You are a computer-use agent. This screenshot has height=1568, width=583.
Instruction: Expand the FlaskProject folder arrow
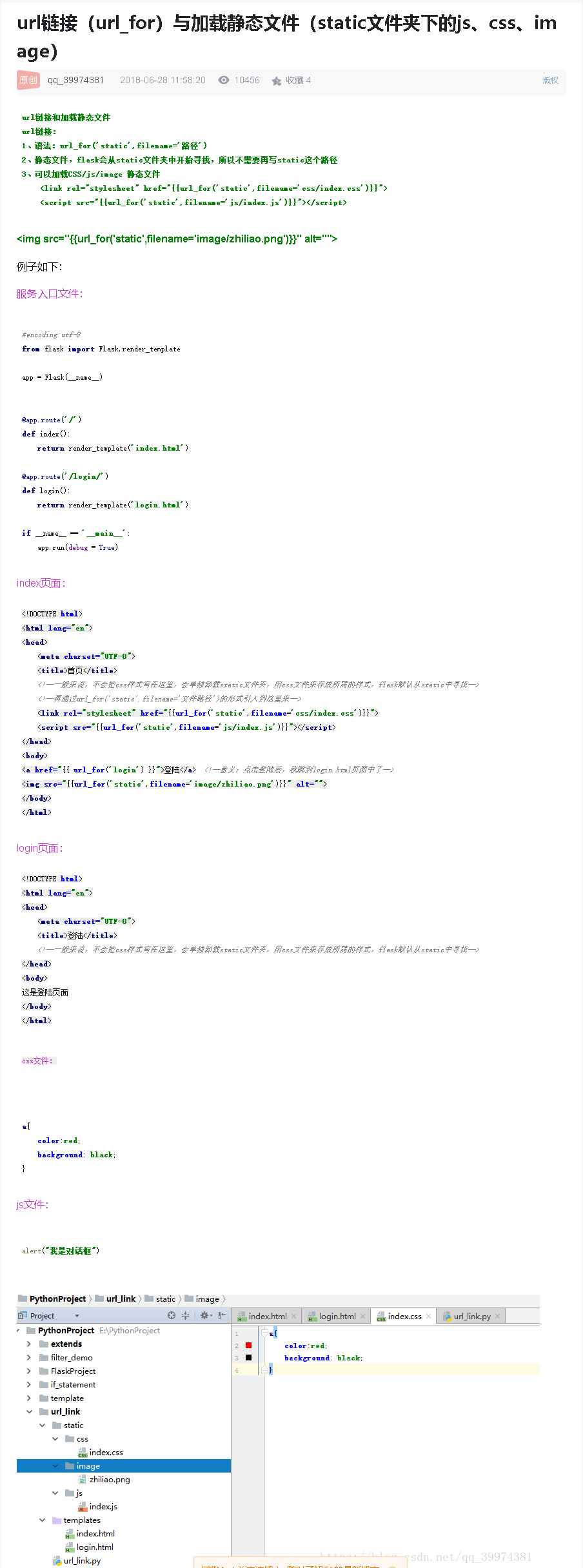coord(29,1371)
